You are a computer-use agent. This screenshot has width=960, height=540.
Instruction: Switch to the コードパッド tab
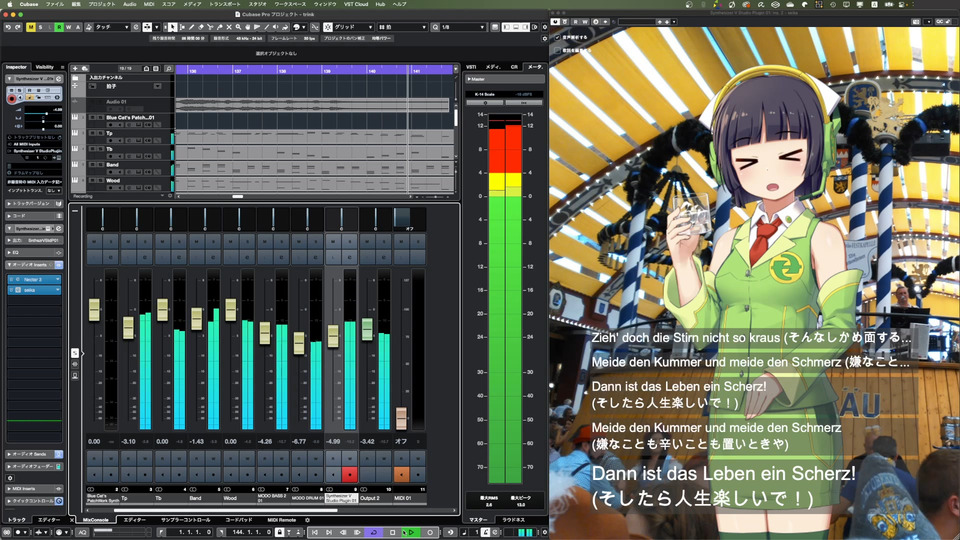pos(238,520)
